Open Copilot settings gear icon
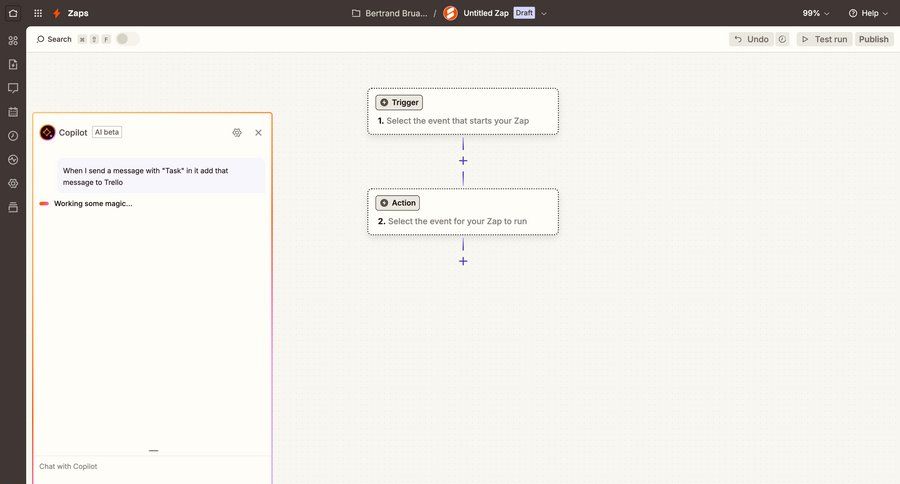900x484 pixels. (x=237, y=133)
